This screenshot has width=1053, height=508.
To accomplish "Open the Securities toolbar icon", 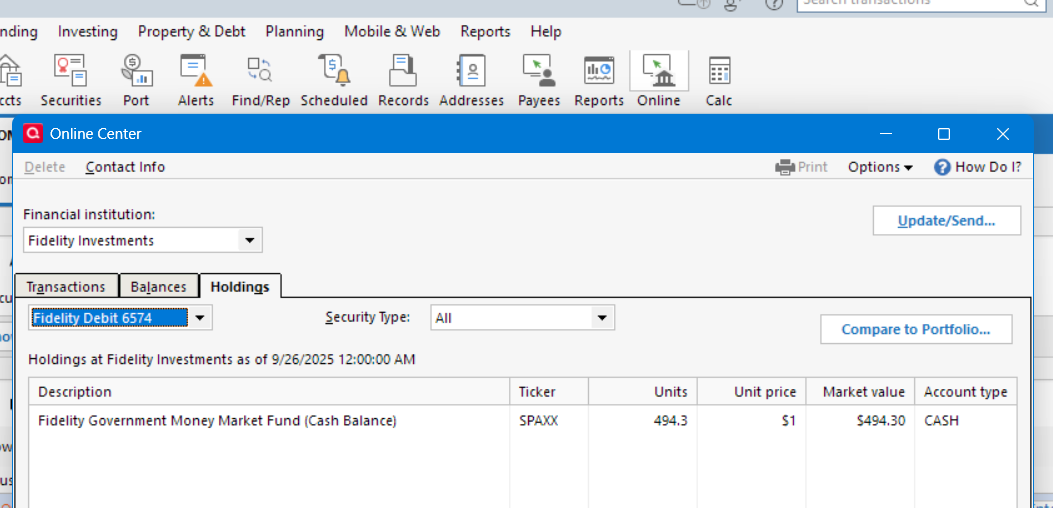I will coord(71,81).
